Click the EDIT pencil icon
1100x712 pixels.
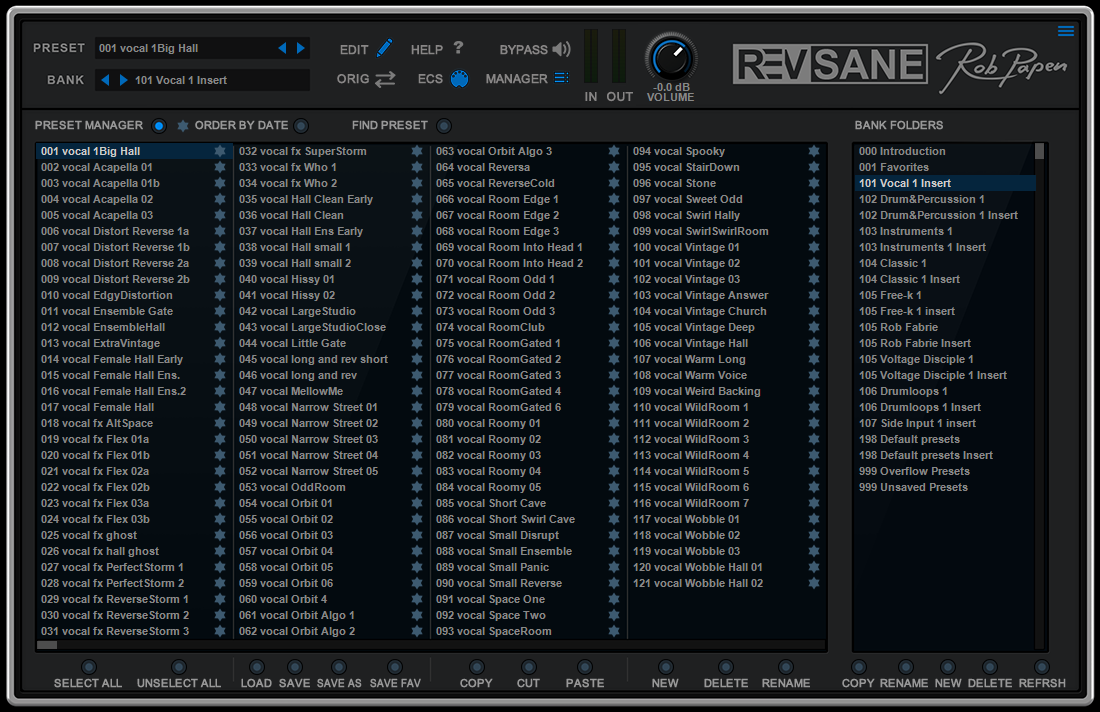pyautogui.click(x=384, y=48)
